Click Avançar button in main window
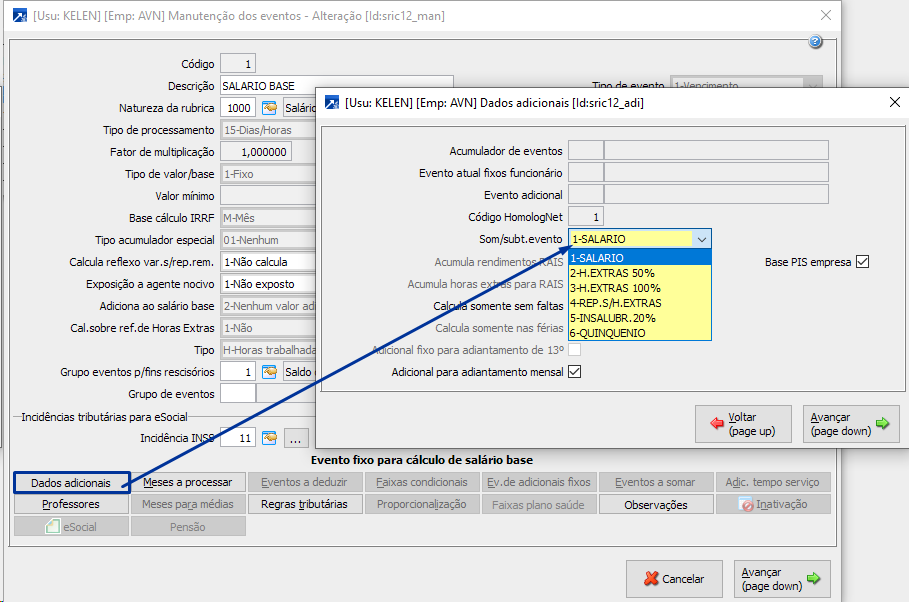This screenshot has width=909, height=602. (x=782, y=579)
